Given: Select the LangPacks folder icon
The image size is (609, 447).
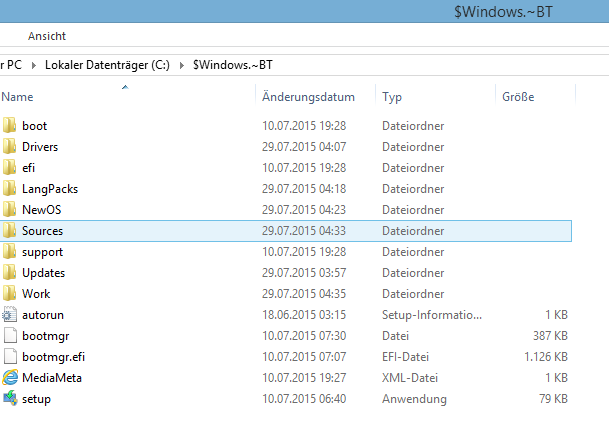Looking at the screenshot, I should pyautogui.click(x=9, y=188).
